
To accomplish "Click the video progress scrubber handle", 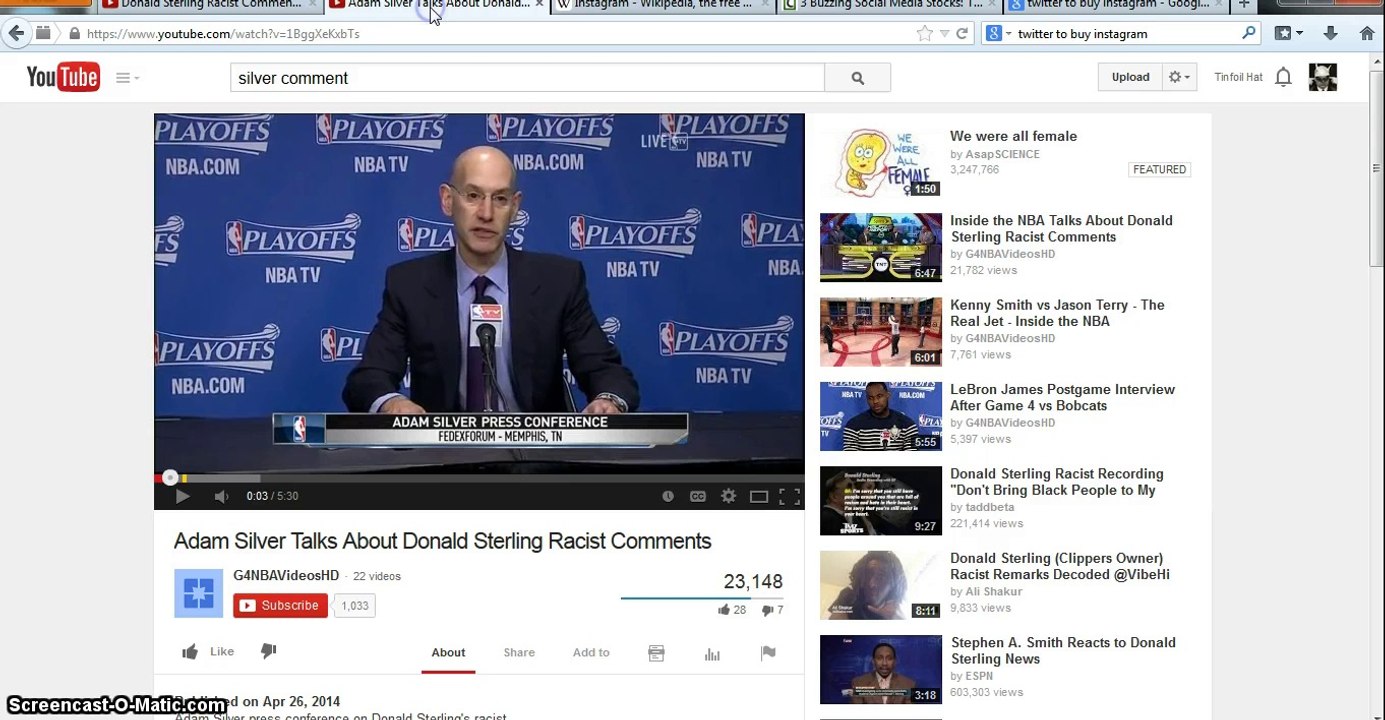I will pos(170,478).
